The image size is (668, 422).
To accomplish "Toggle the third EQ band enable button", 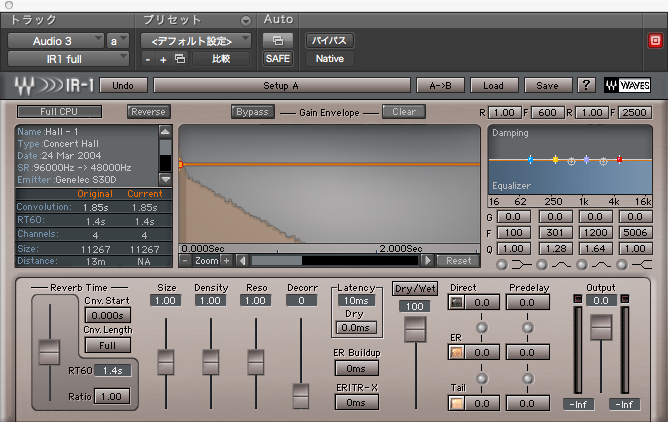I will (582, 265).
